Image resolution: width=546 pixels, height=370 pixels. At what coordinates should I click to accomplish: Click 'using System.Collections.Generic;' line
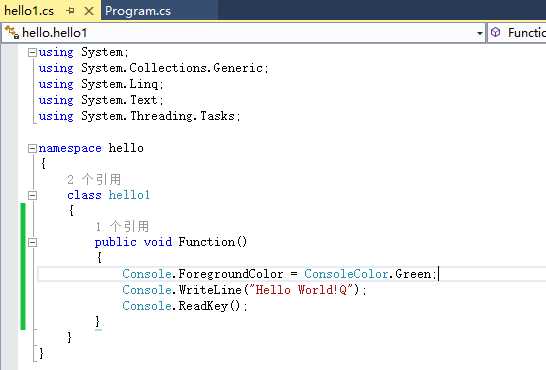point(154,68)
